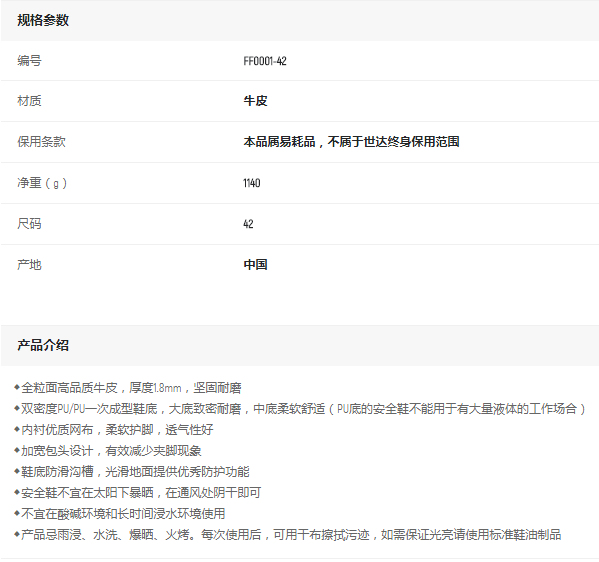Click the 尺码 row label
599x562 pixels.
pyautogui.click(x=29, y=224)
